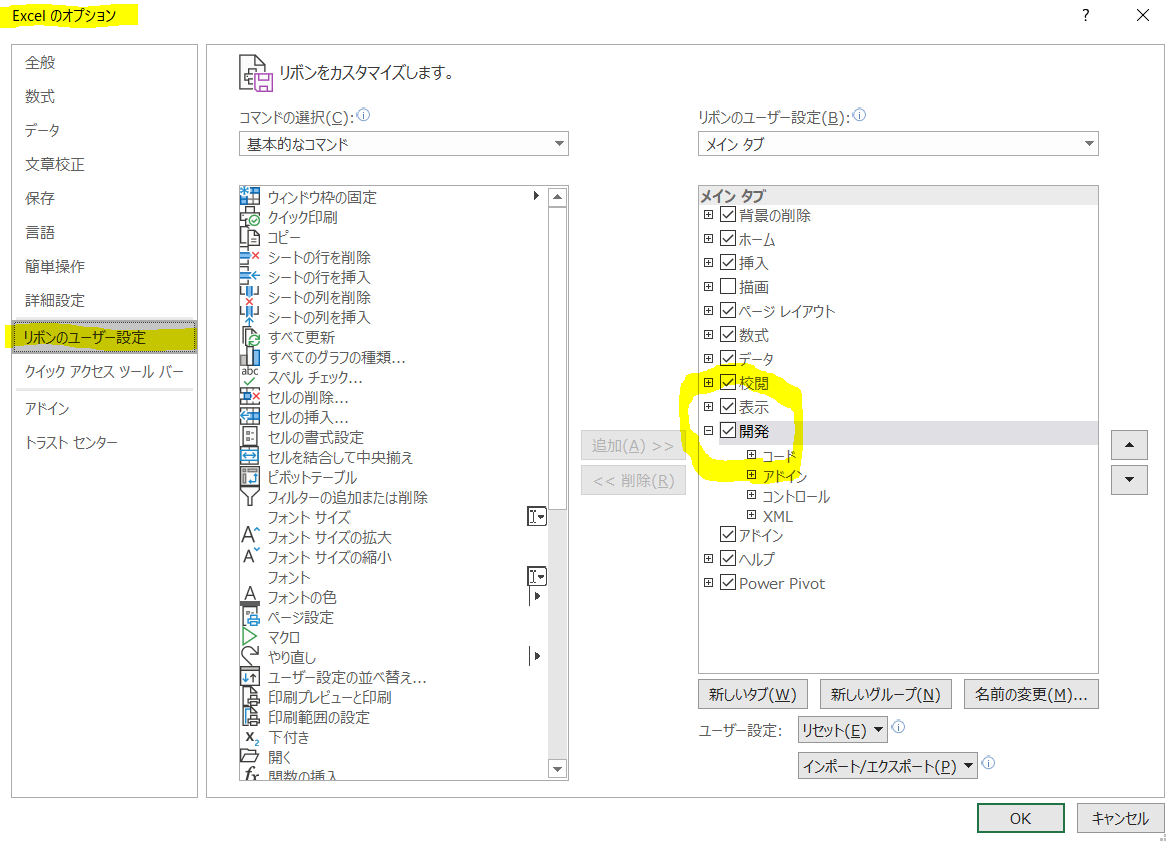Click the シートの行を挿入 icon
1166x843 pixels.
click(250, 277)
